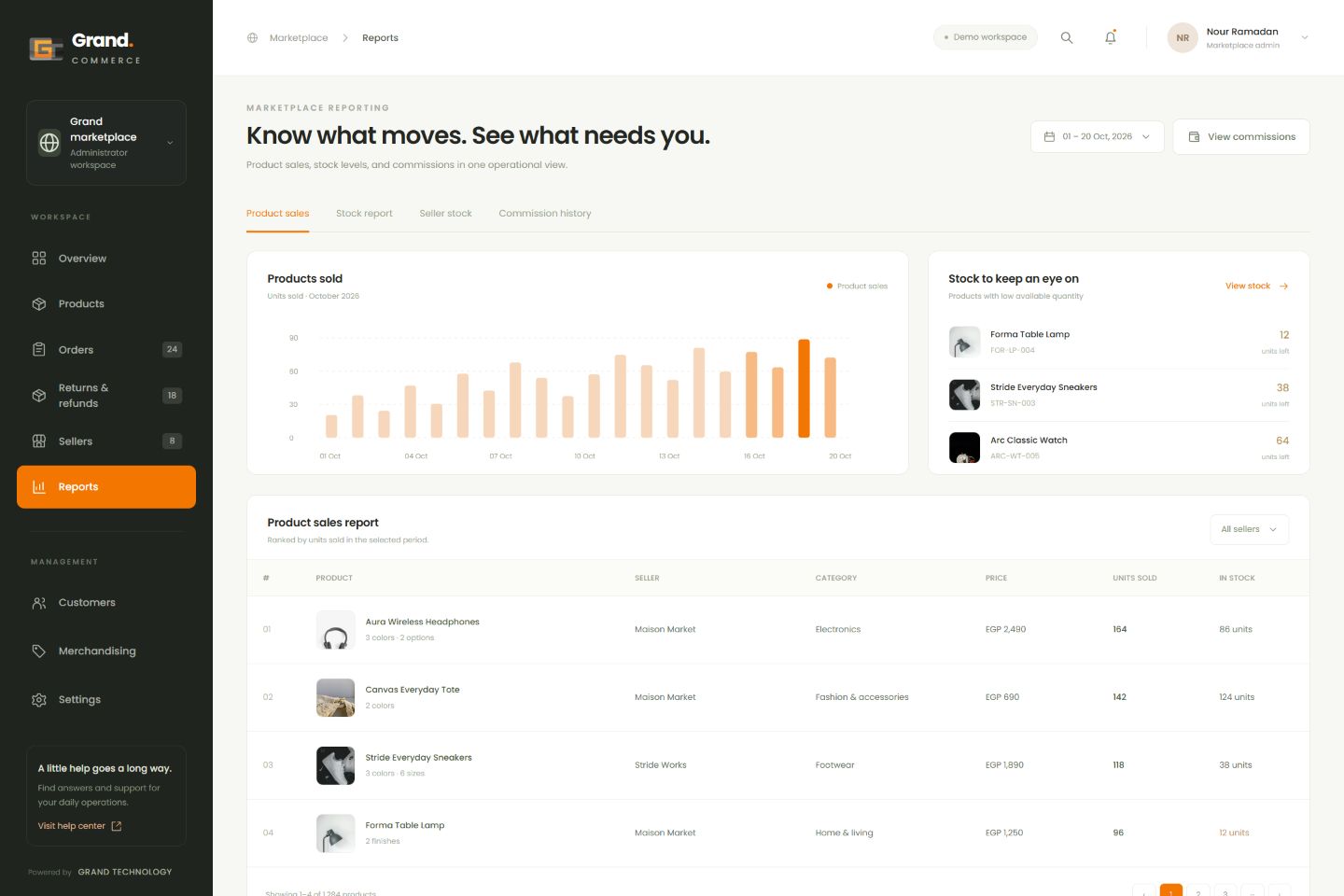The height and width of the screenshot is (896, 1344).
Task: Click the calendar icon in date range
Action: point(1049,136)
